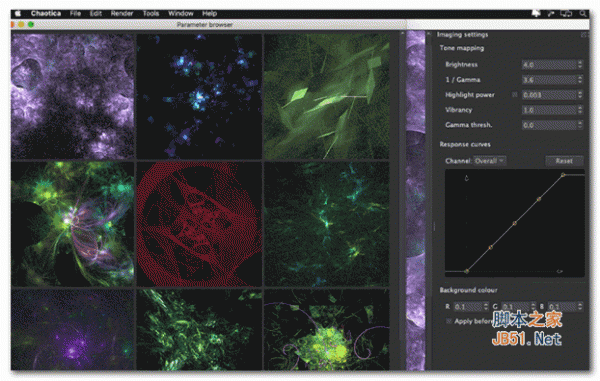This screenshot has width=600, height=381.
Task: Click the Brightness stepper arrows
Action: [580, 65]
